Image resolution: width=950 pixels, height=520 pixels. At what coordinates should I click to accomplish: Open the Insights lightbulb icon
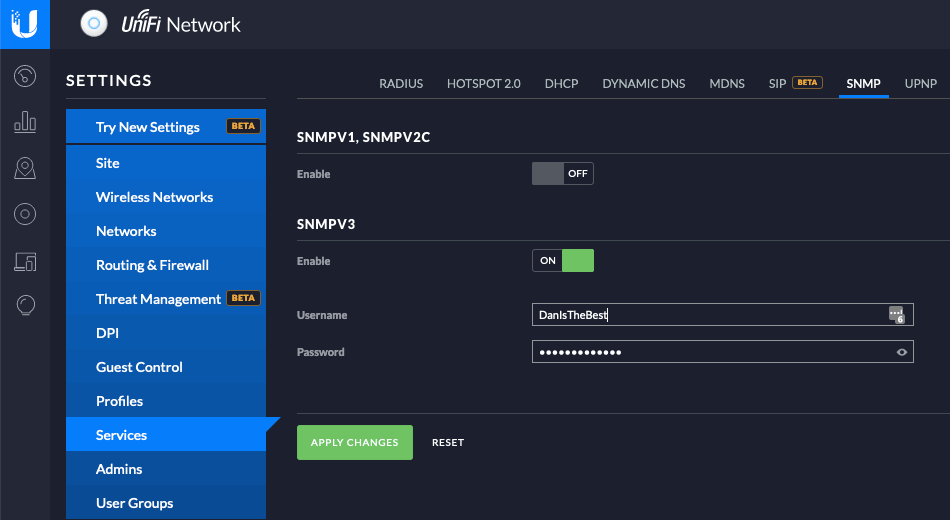click(26, 304)
